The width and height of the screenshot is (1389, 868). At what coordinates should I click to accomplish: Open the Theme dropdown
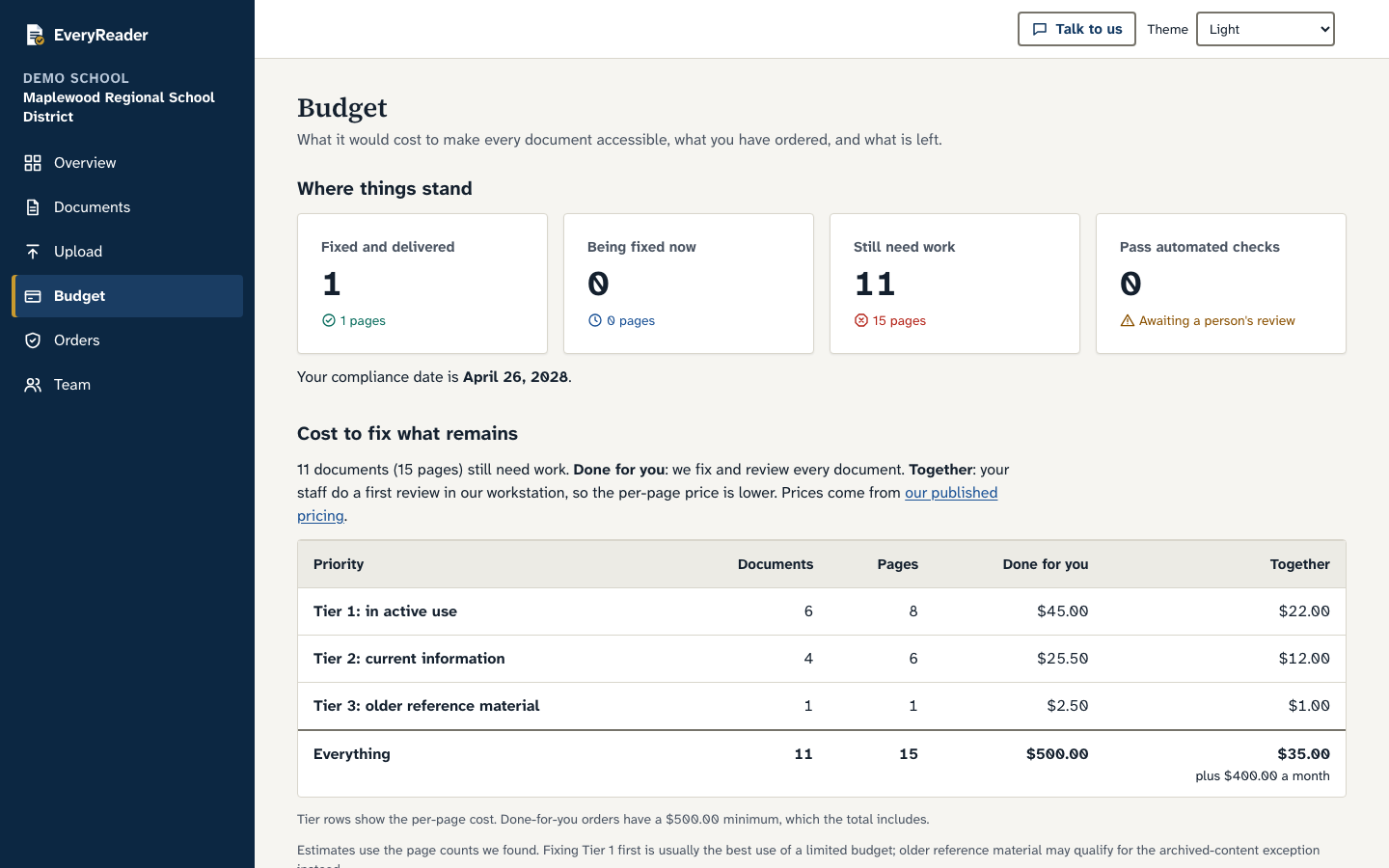coord(1266,29)
